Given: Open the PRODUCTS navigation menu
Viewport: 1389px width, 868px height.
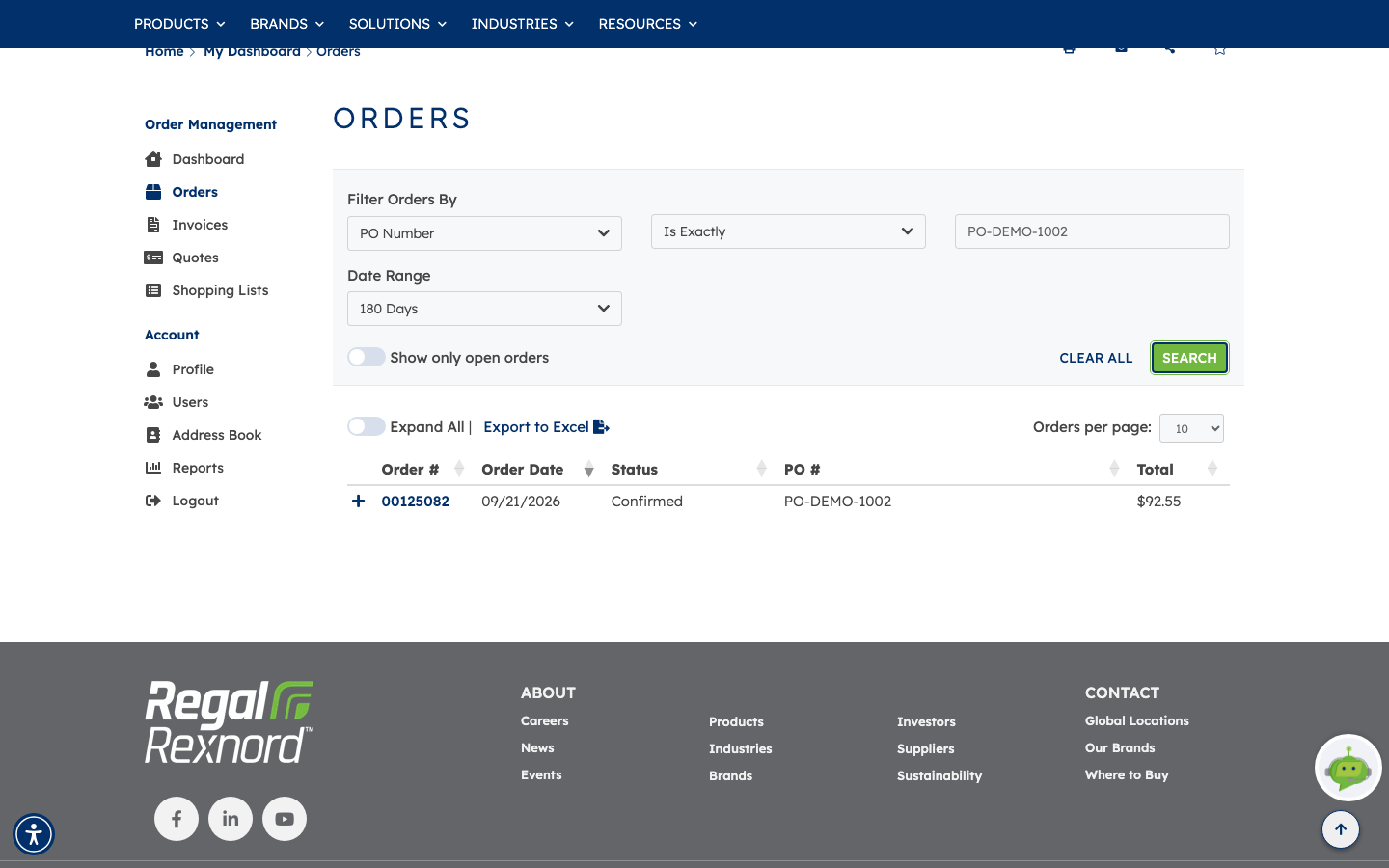Looking at the screenshot, I should pos(179,24).
